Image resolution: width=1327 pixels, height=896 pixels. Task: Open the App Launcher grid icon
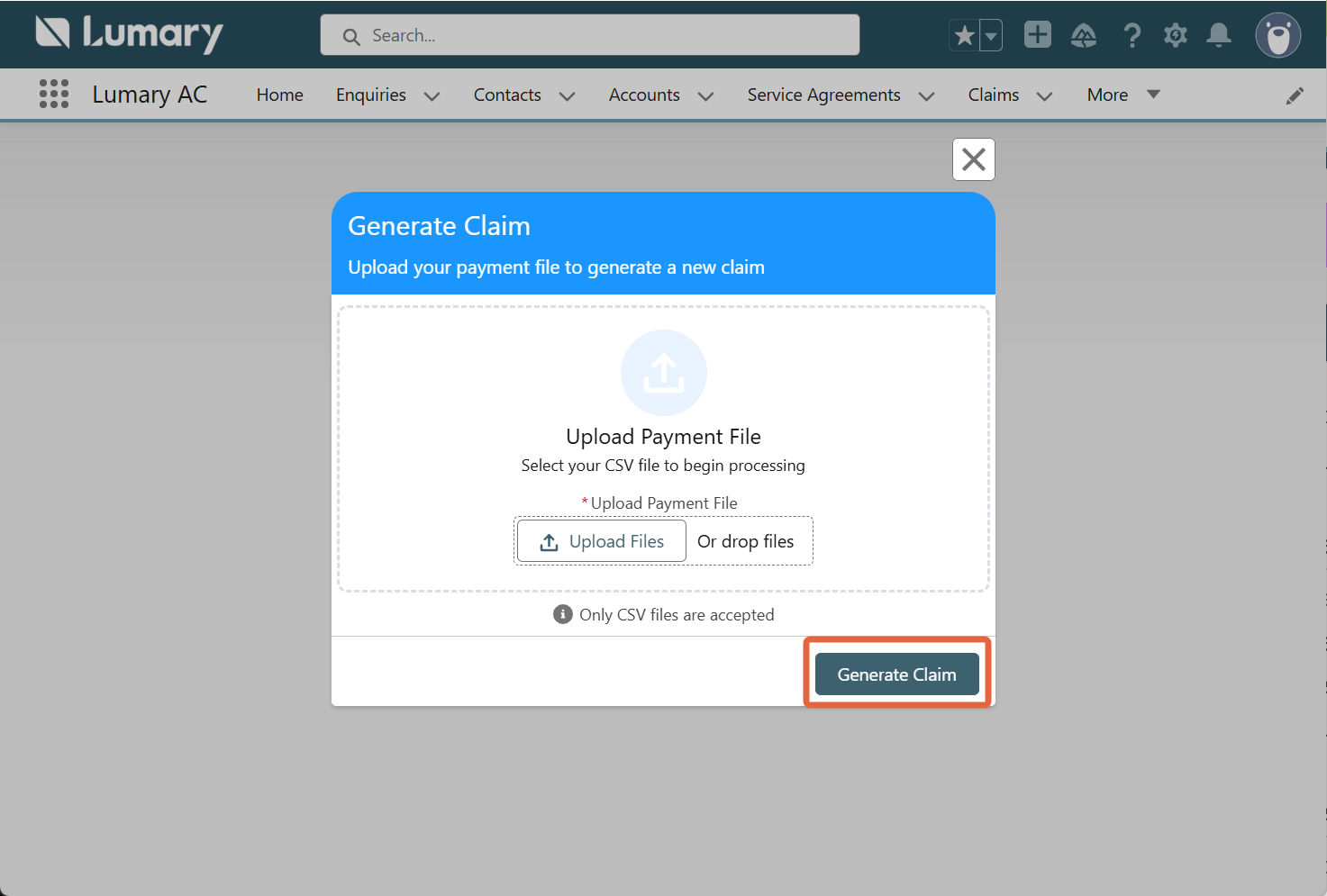tap(54, 94)
